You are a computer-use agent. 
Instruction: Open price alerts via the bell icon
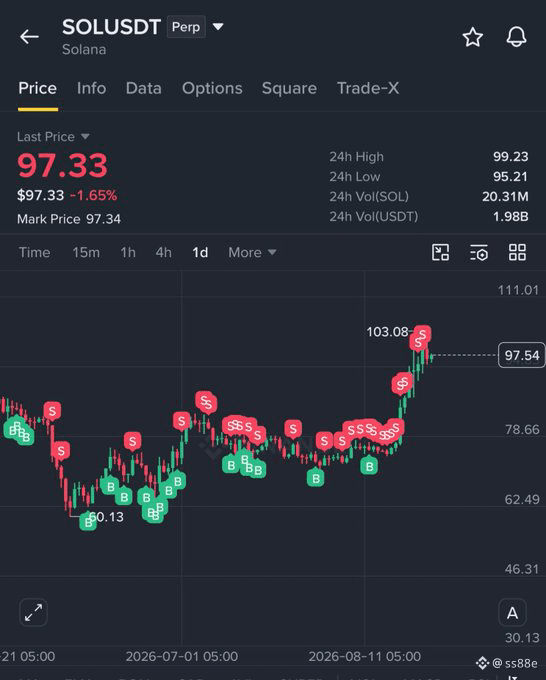click(x=517, y=37)
